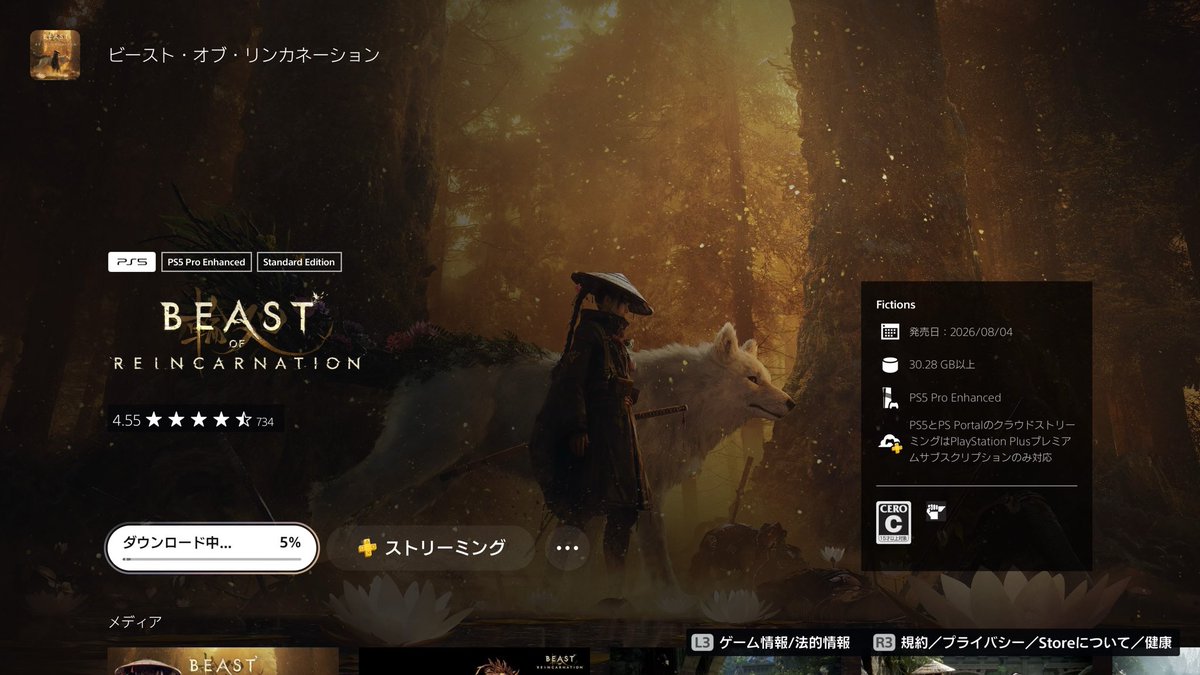This screenshot has width=1200, height=675.
Task: Click the cloud streaming plus icon
Action: (890, 443)
